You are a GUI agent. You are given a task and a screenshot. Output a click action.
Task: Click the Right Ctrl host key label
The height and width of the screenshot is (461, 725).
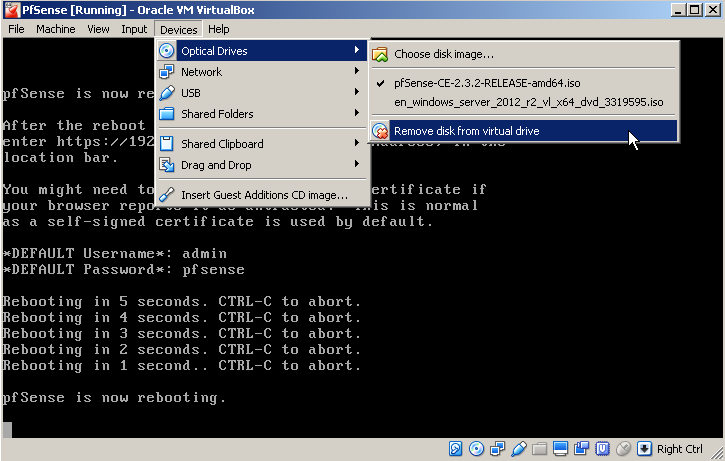[680, 449]
